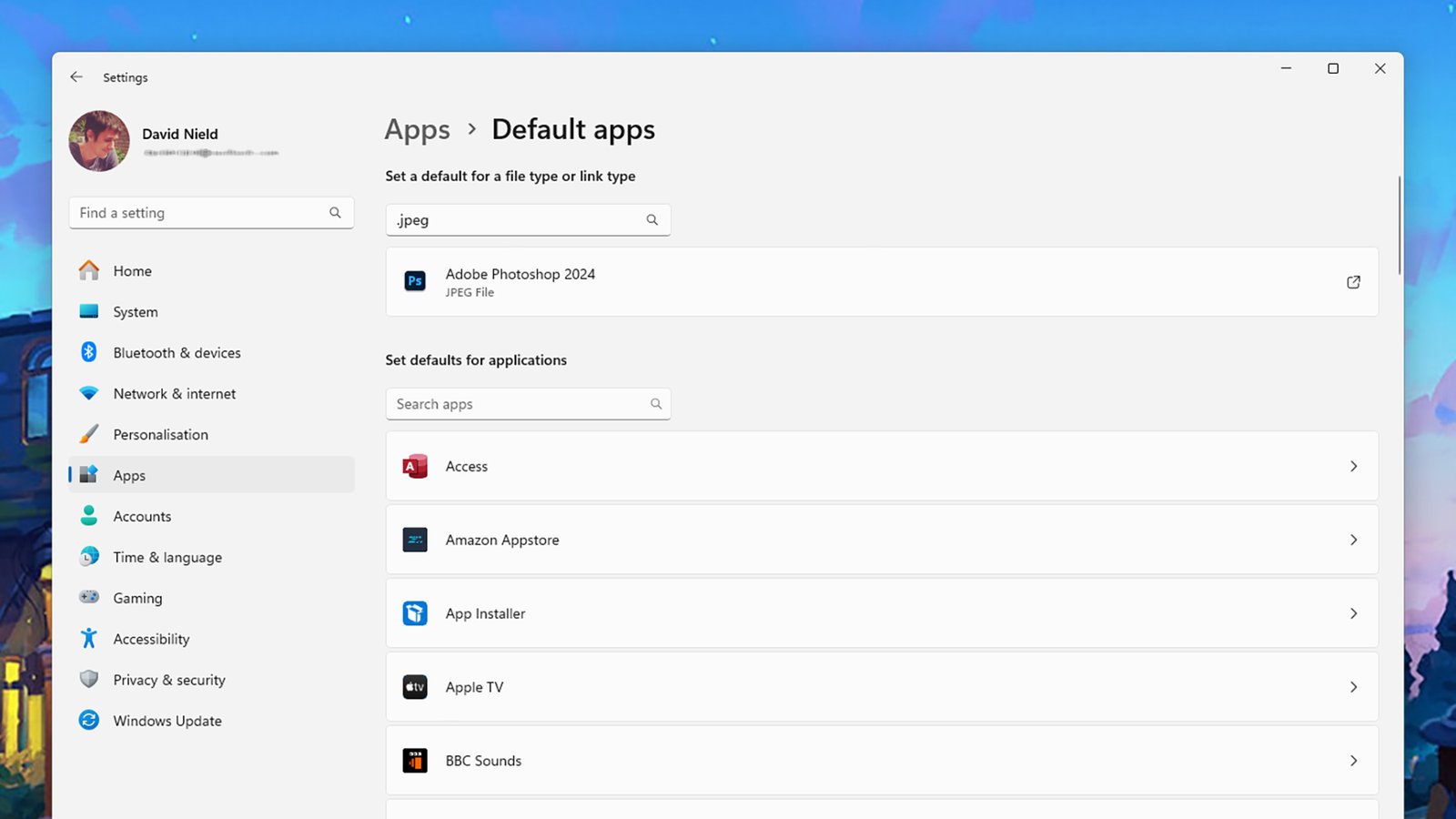Select System in the sidebar

pos(211,311)
